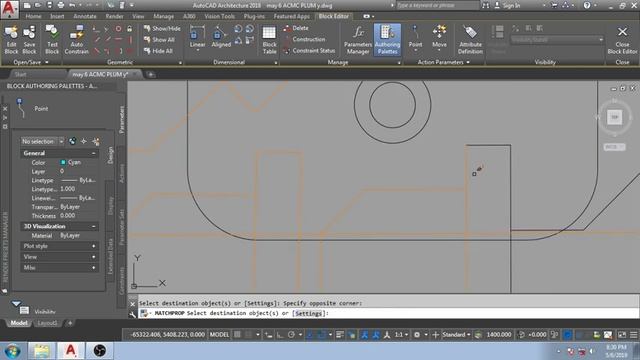
Task: Open the Block Table tool
Action: click(x=269, y=40)
